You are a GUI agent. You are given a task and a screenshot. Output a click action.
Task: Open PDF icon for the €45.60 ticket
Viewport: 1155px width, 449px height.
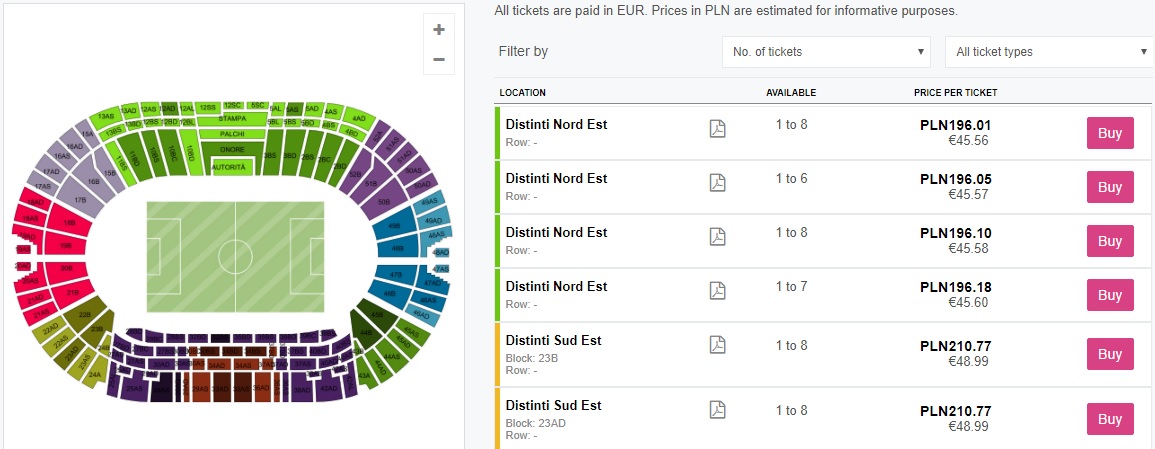[717, 290]
